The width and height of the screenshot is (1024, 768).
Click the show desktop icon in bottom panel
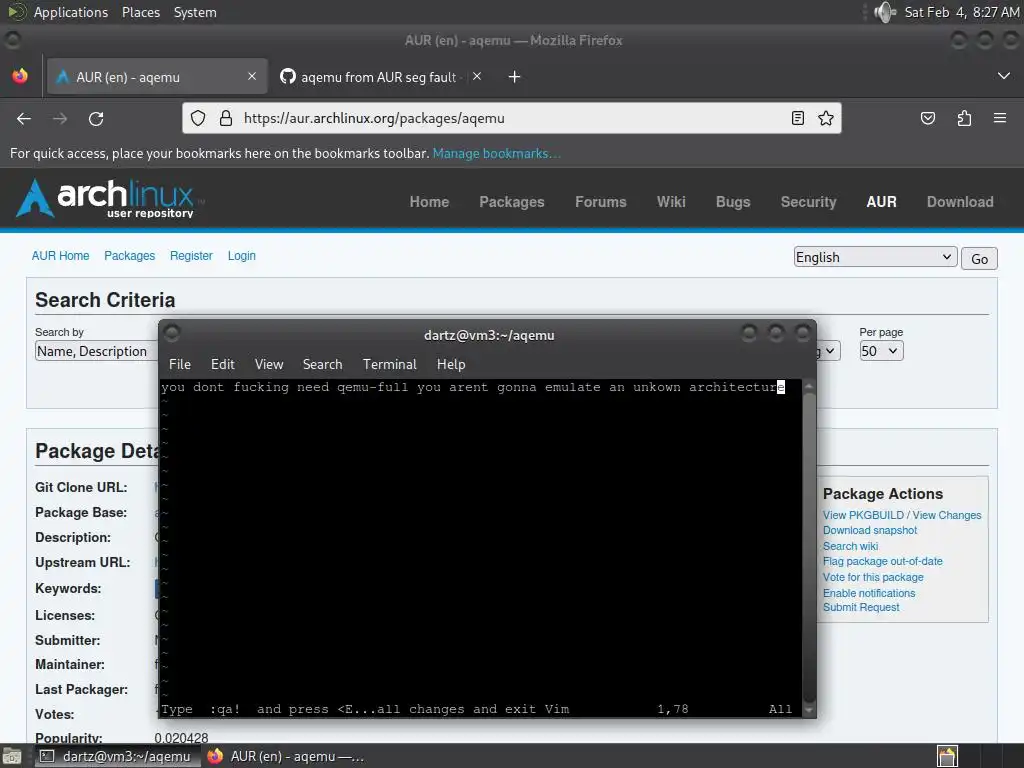coord(12,756)
